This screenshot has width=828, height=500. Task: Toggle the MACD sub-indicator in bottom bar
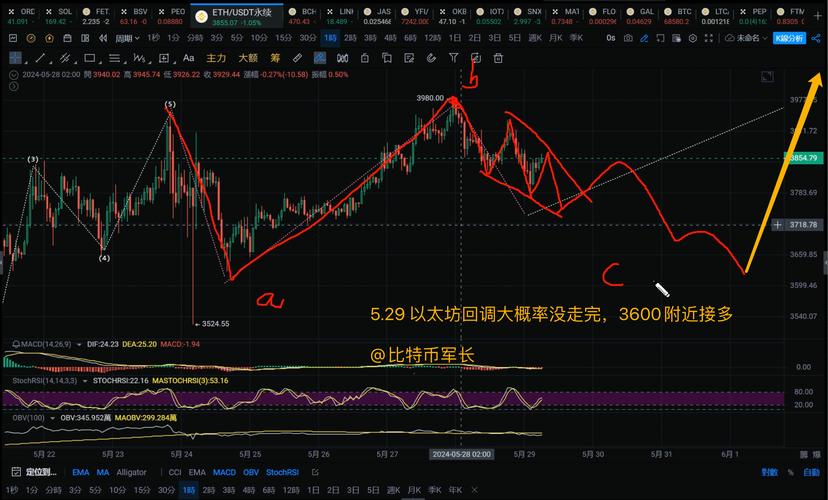click(224, 473)
